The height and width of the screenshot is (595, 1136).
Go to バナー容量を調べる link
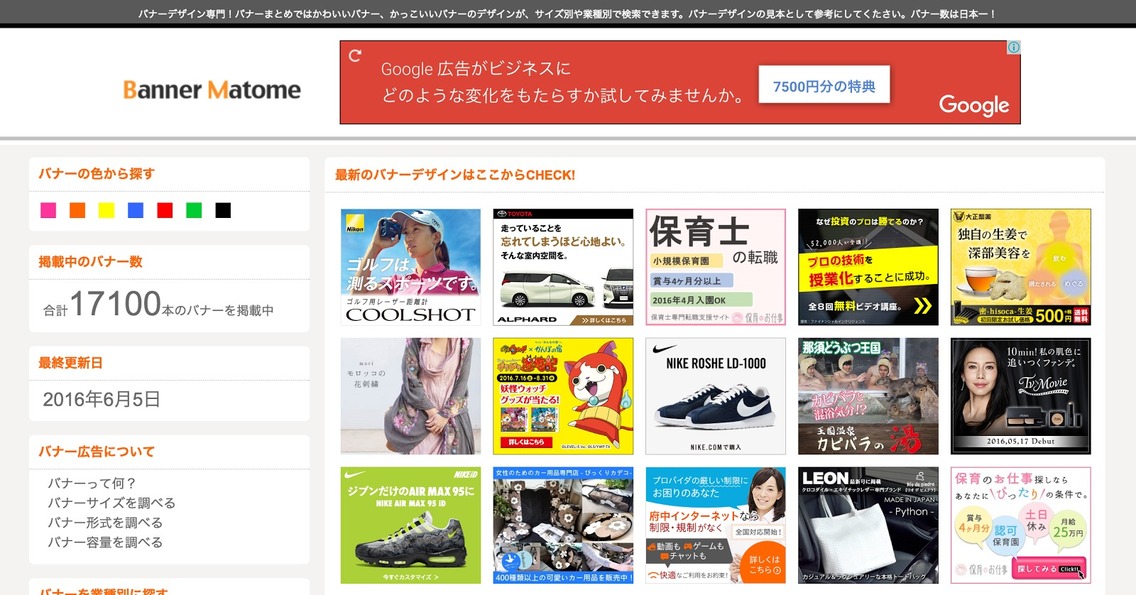pyautogui.click(x=104, y=542)
